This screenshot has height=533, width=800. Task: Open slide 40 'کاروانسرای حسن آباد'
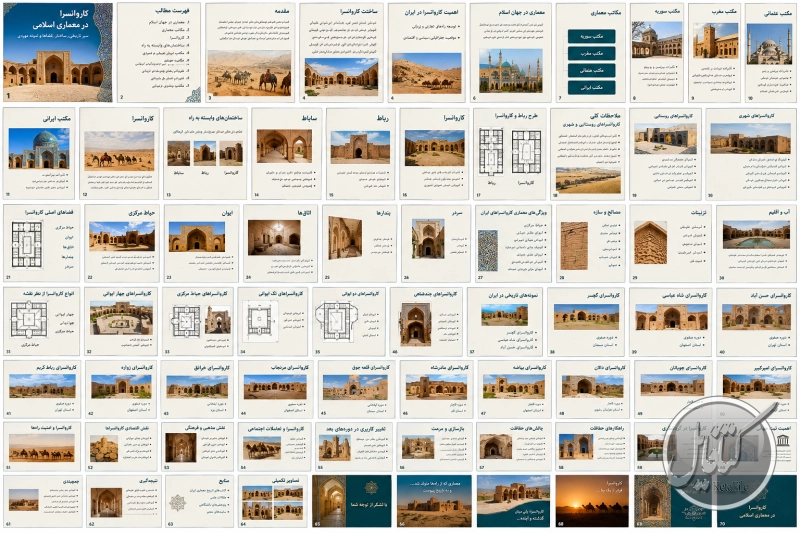[756, 321]
